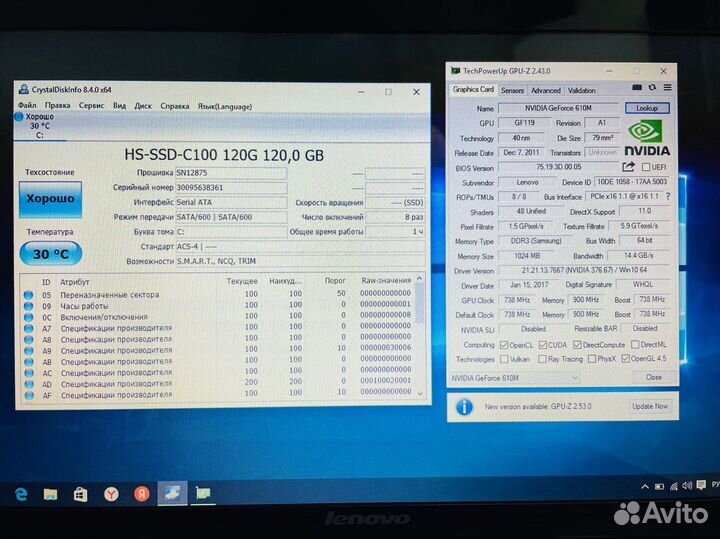Select the Включения/отключения row
Viewport: 720px width, 539px height.
coord(219,316)
